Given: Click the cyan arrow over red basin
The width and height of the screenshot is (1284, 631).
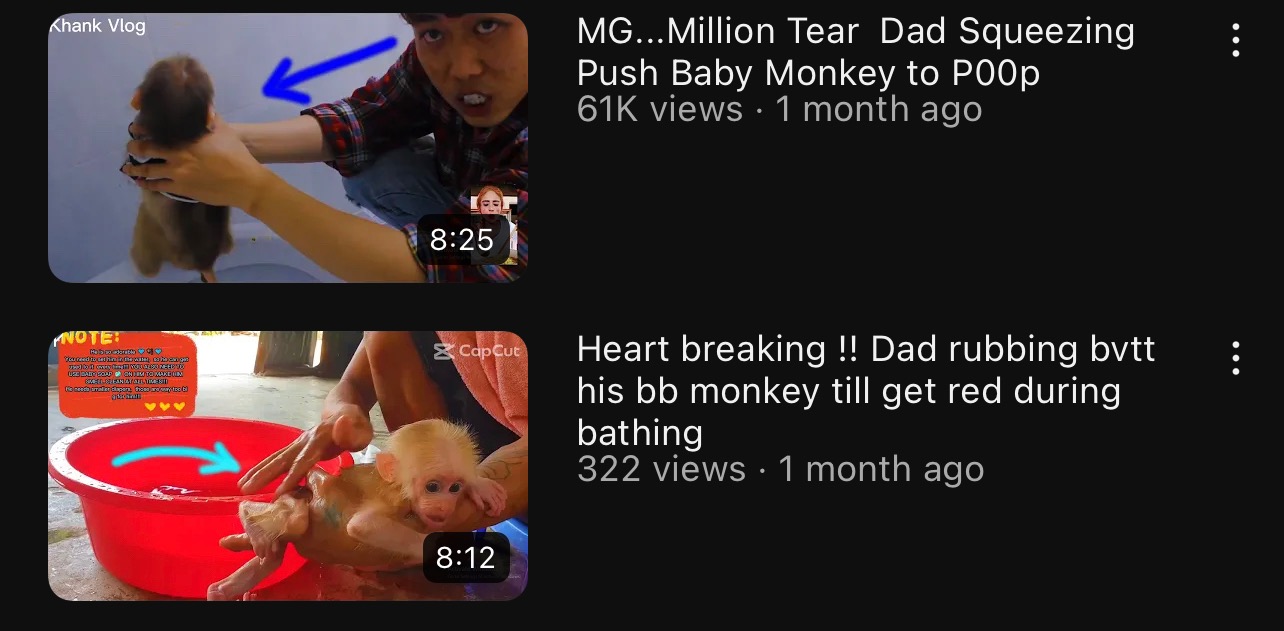Looking at the screenshot, I should pyautogui.click(x=176, y=460).
